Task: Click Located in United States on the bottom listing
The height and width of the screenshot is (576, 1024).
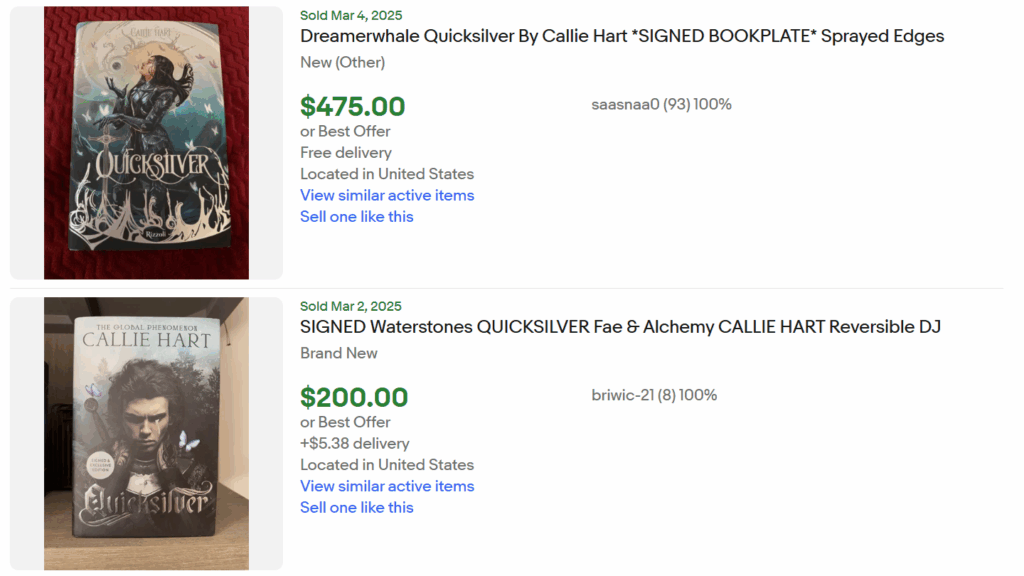Action: coord(387,465)
